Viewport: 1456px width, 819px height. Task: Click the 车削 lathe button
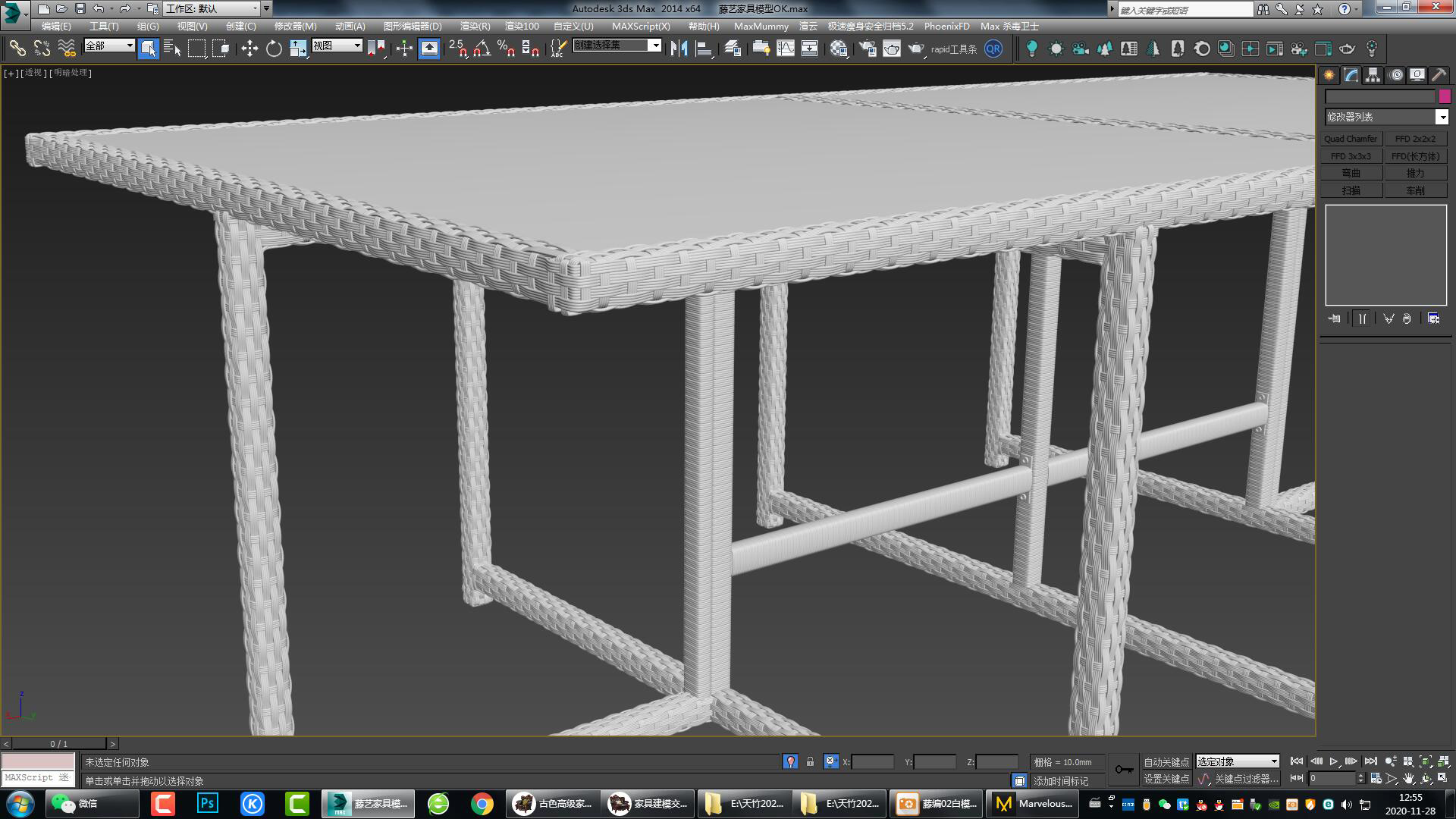tap(1416, 190)
